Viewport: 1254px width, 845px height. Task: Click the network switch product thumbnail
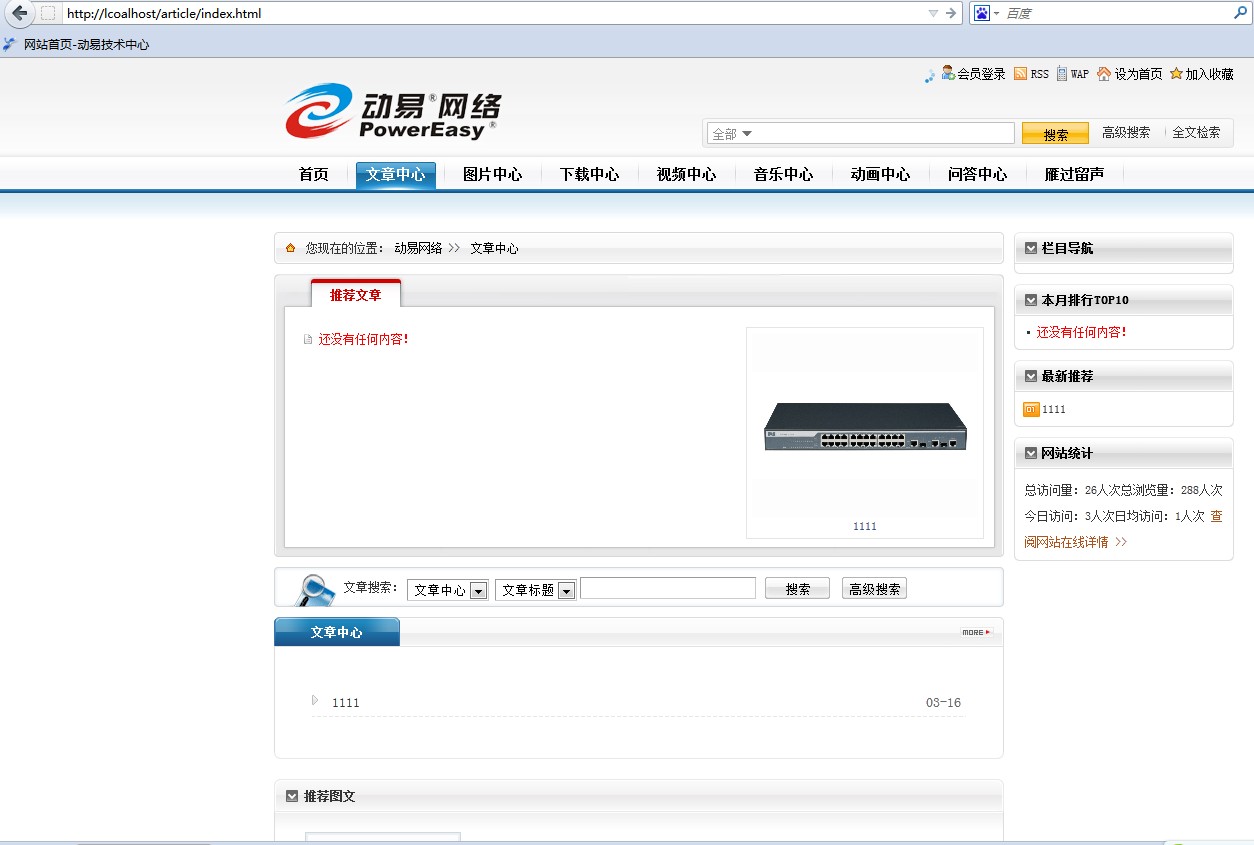865,427
